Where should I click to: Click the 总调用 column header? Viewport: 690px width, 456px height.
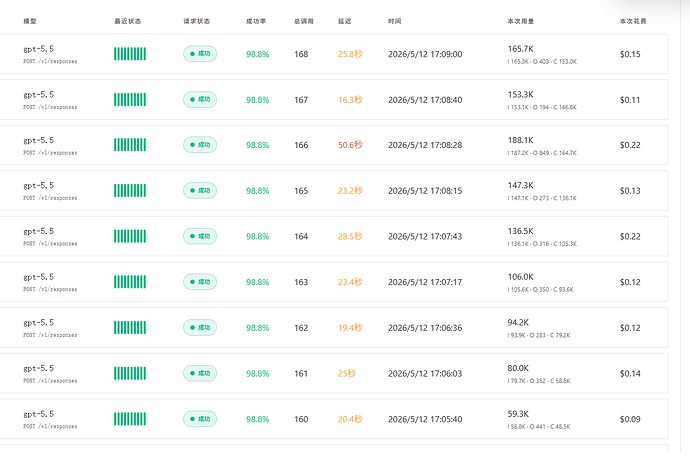(x=304, y=21)
